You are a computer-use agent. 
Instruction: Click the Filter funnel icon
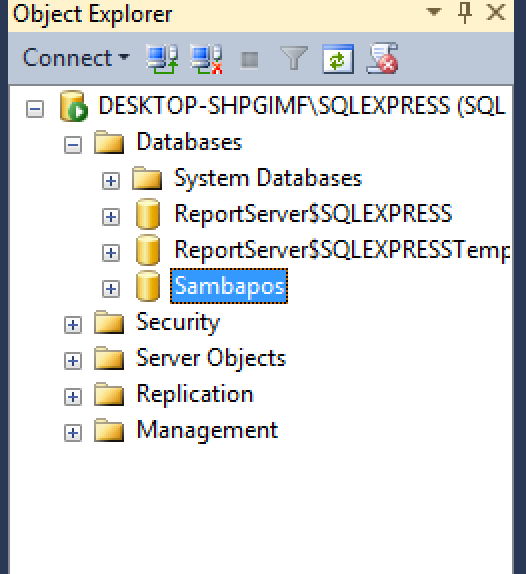click(294, 58)
